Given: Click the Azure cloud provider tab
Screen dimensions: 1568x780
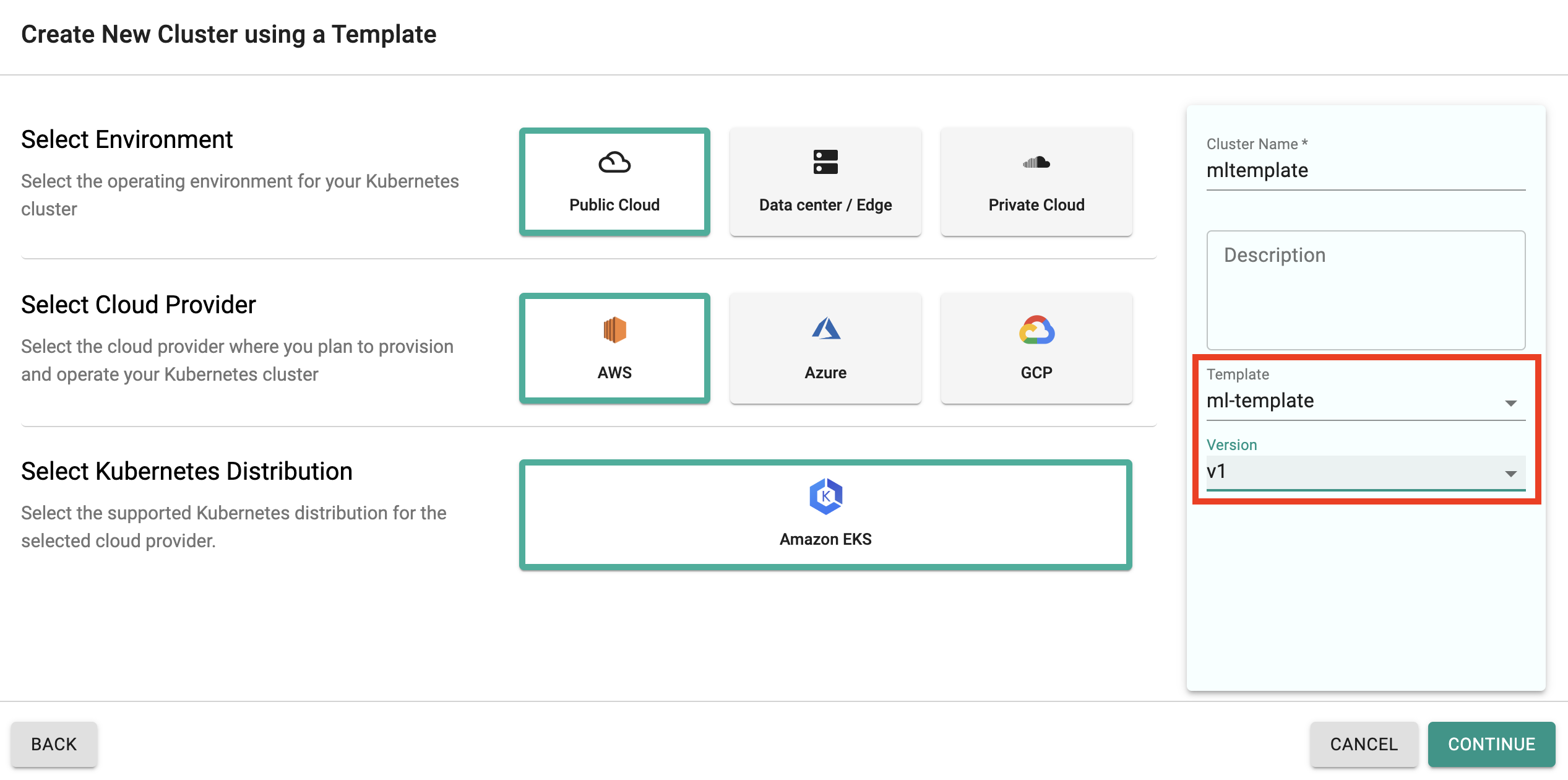Looking at the screenshot, I should 825,349.
